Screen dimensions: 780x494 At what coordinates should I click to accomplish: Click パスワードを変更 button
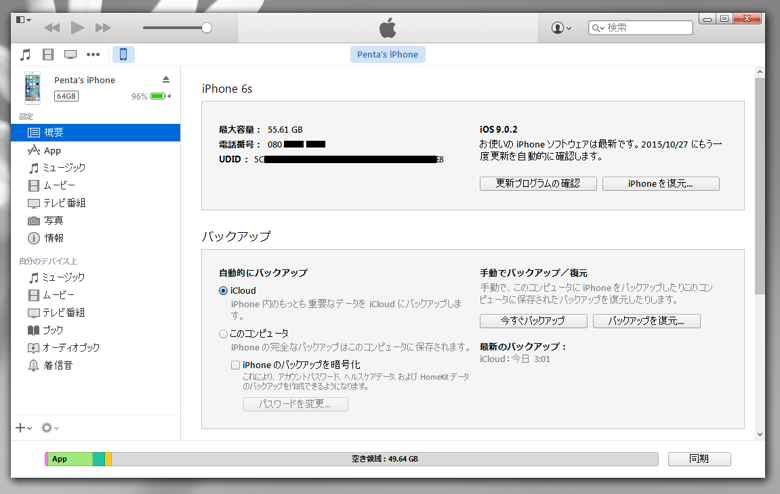click(295, 404)
